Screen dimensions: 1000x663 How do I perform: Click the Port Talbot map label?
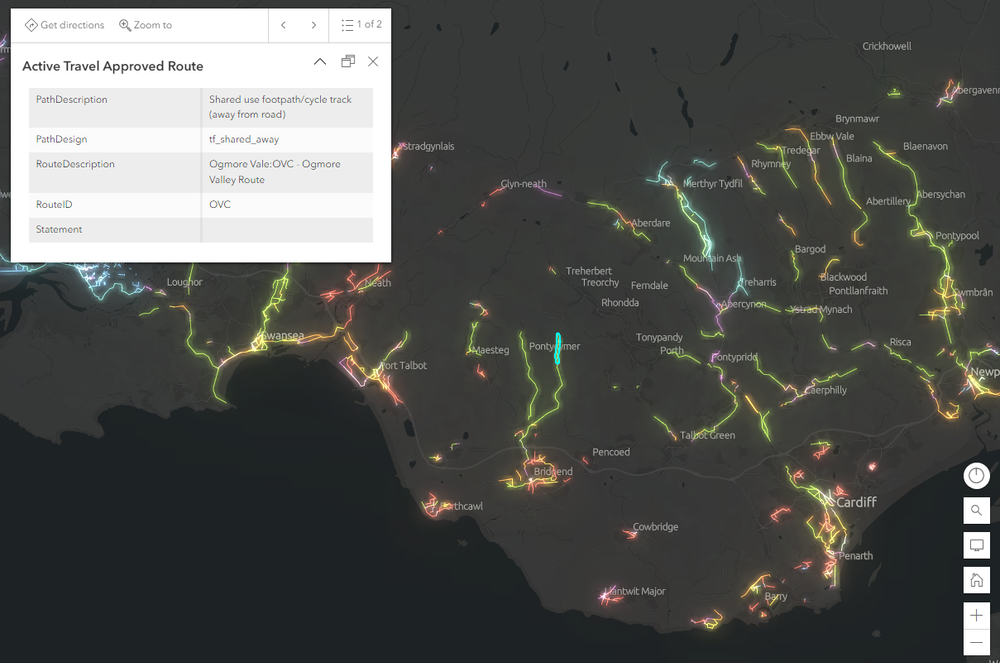[x=404, y=365]
